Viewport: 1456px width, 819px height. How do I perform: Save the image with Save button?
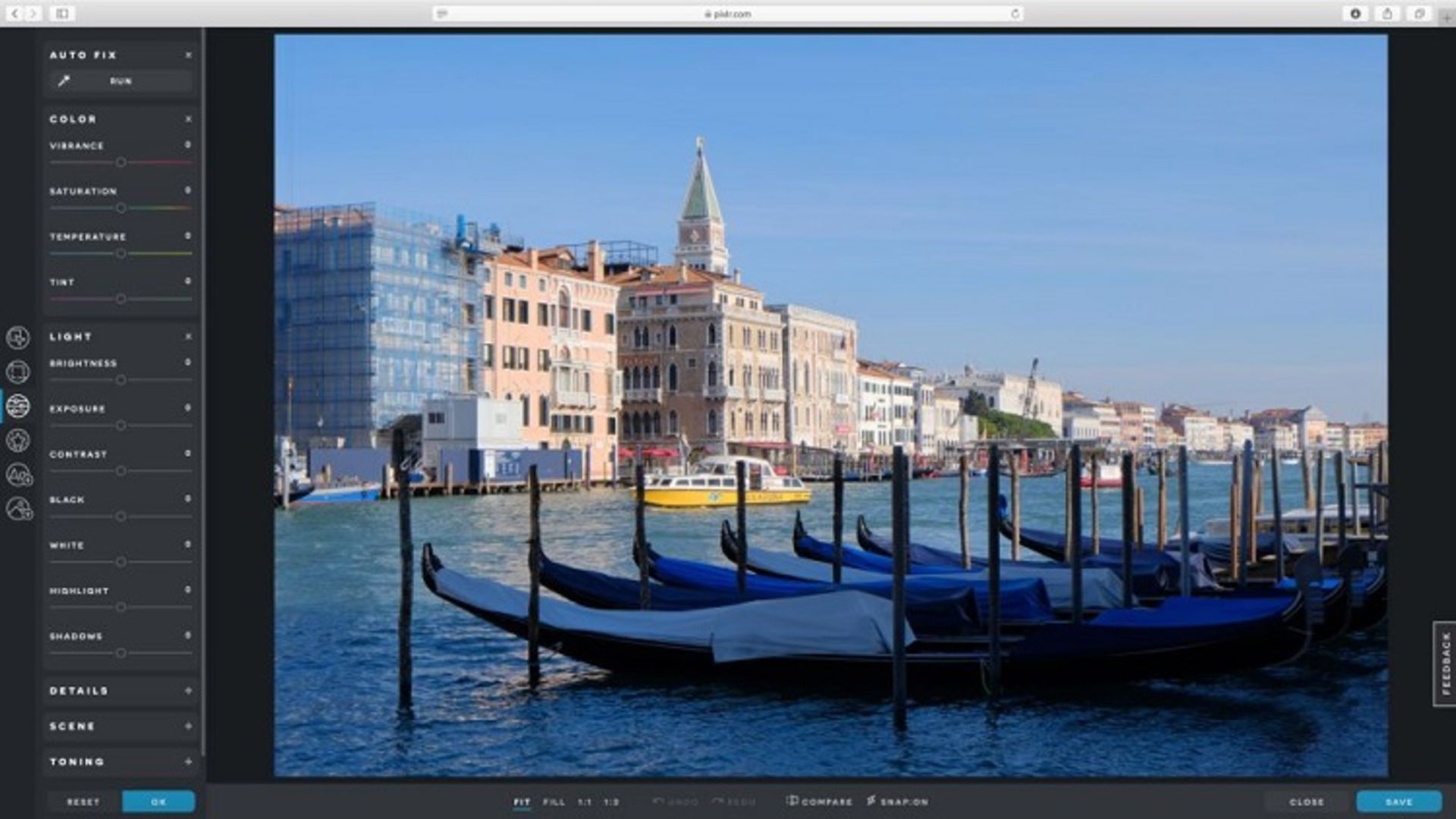1399,802
